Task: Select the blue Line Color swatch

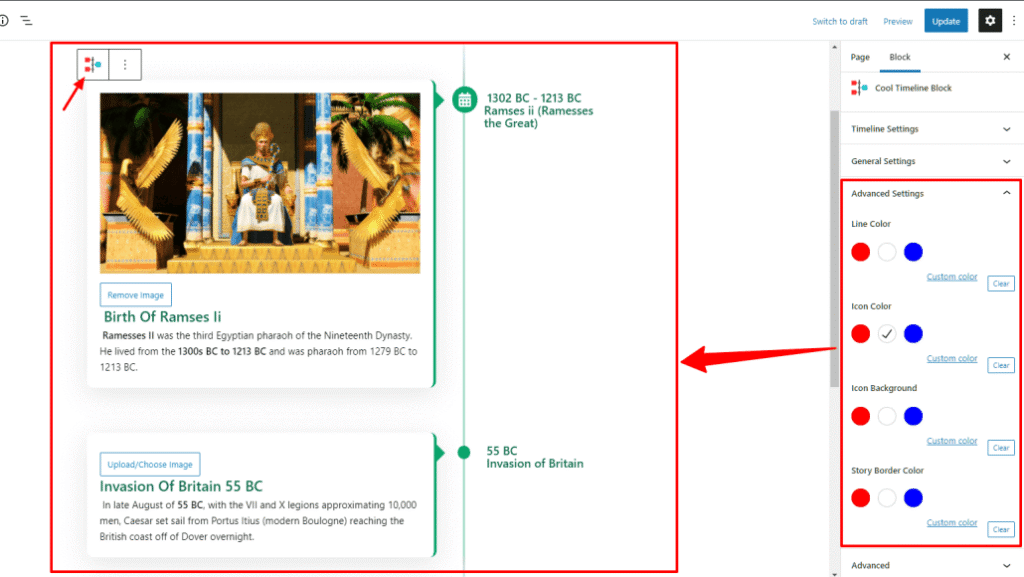Action: (x=912, y=251)
